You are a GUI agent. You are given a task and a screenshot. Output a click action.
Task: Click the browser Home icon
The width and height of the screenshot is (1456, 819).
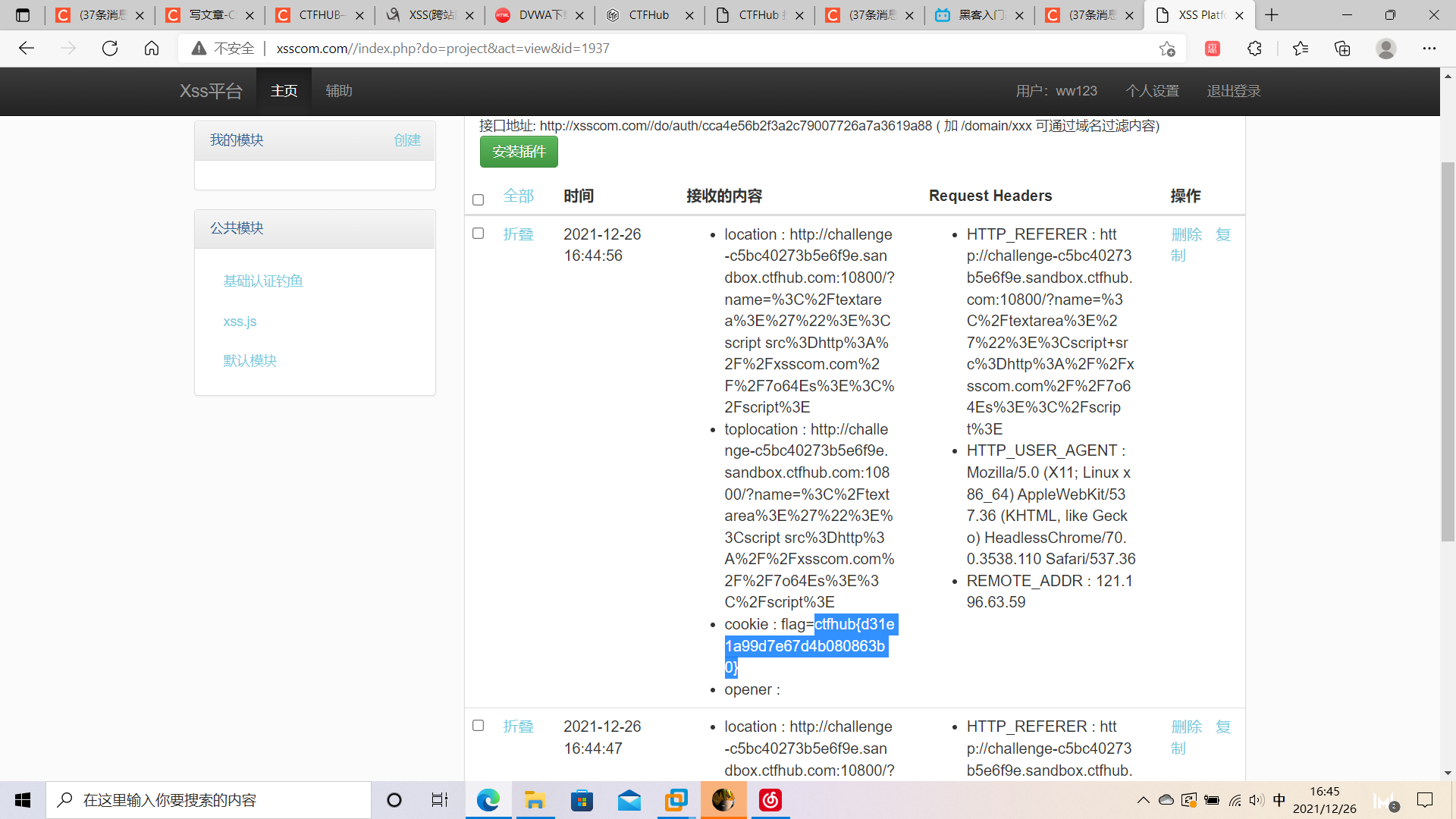[x=151, y=48]
